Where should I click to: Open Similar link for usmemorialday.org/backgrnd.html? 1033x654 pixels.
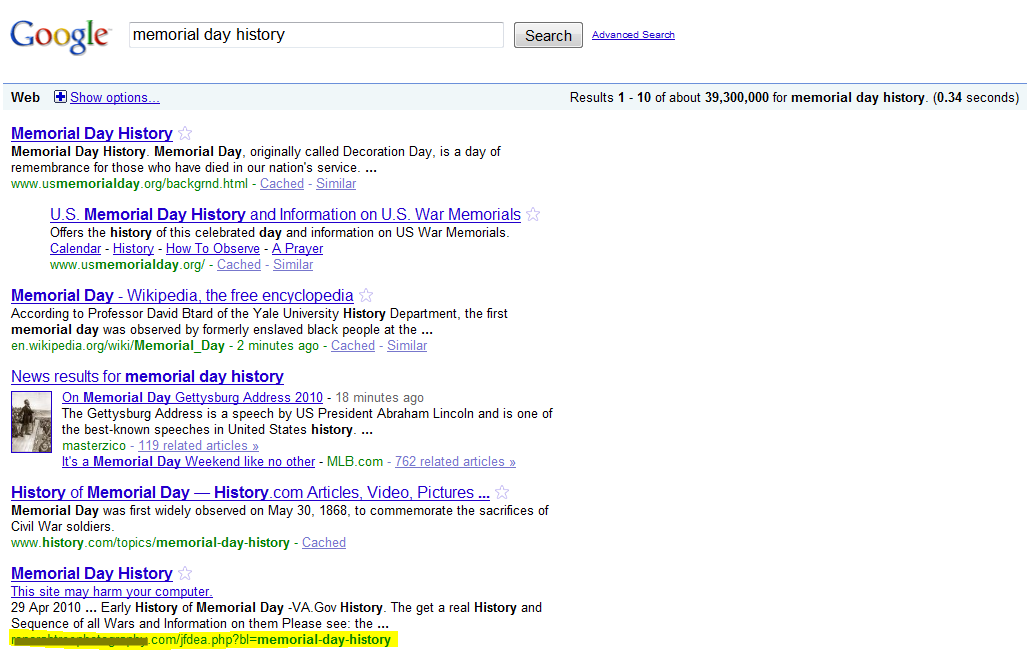click(x=336, y=184)
